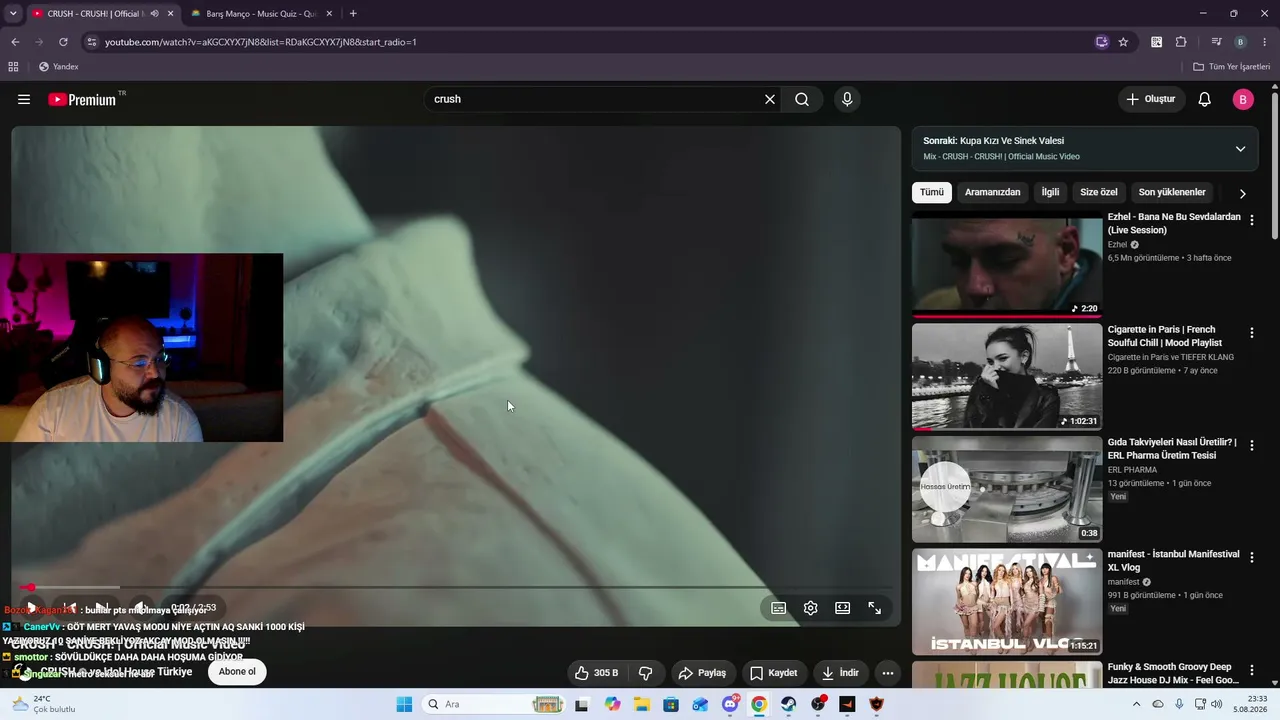Dislike the CRUSH video
Viewport: 1280px width, 720px height.
(646, 673)
